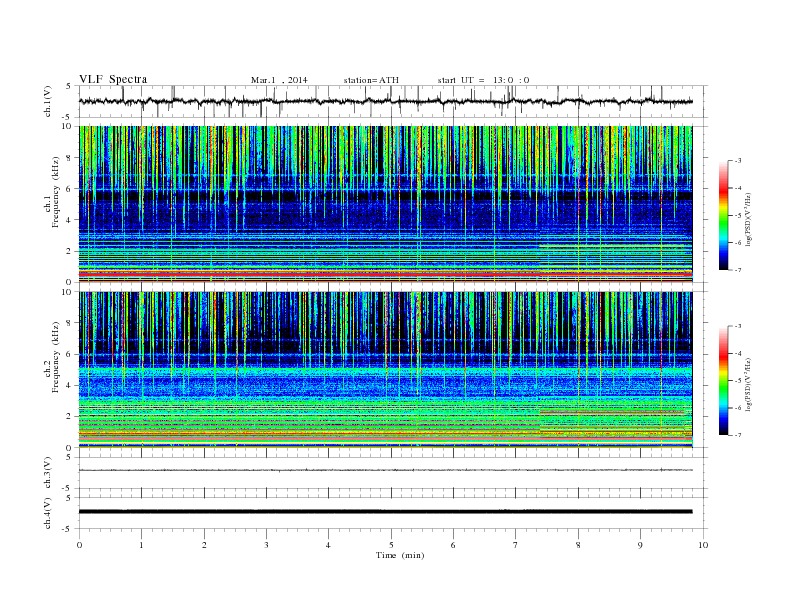Click the ch.2 spectrogram color bar
This screenshot has width=792, height=612.
coord(723,381)
